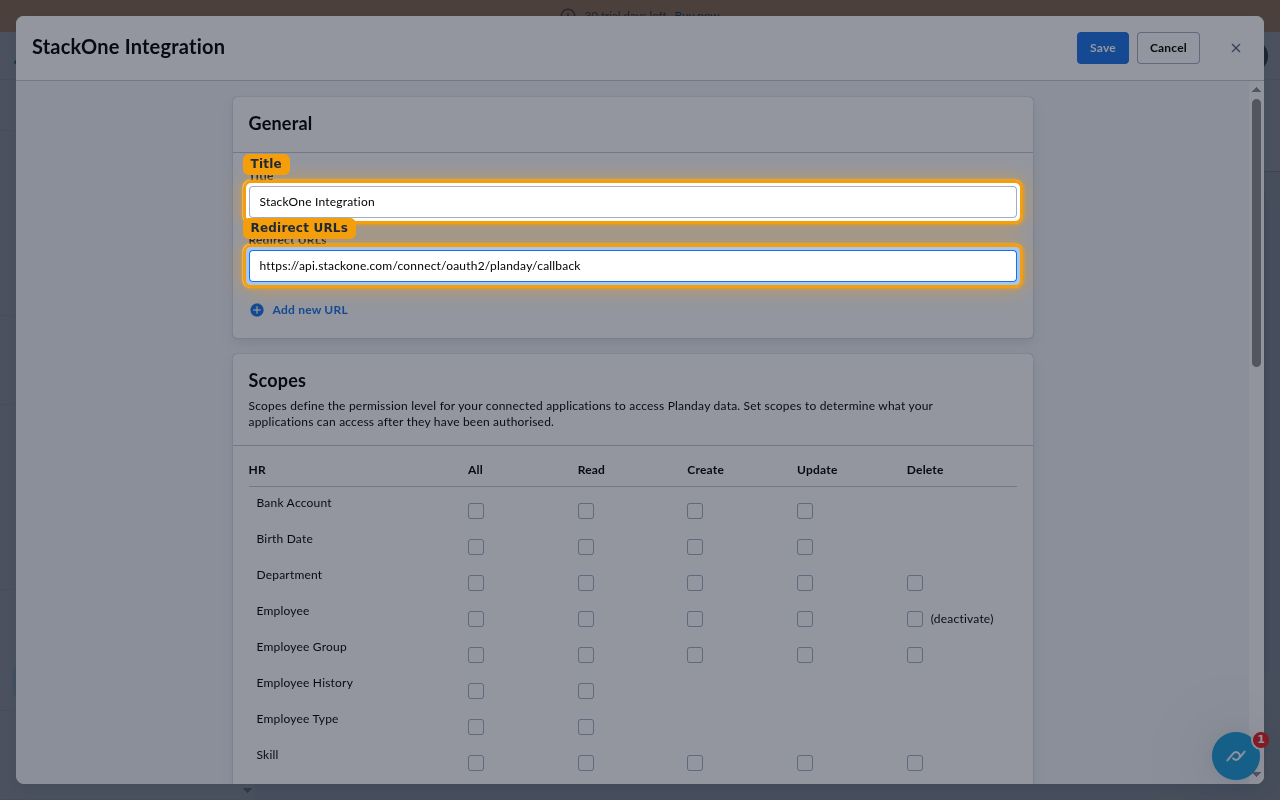
Task: Check Skill All checkbox
Action: (x=476, y=763)
